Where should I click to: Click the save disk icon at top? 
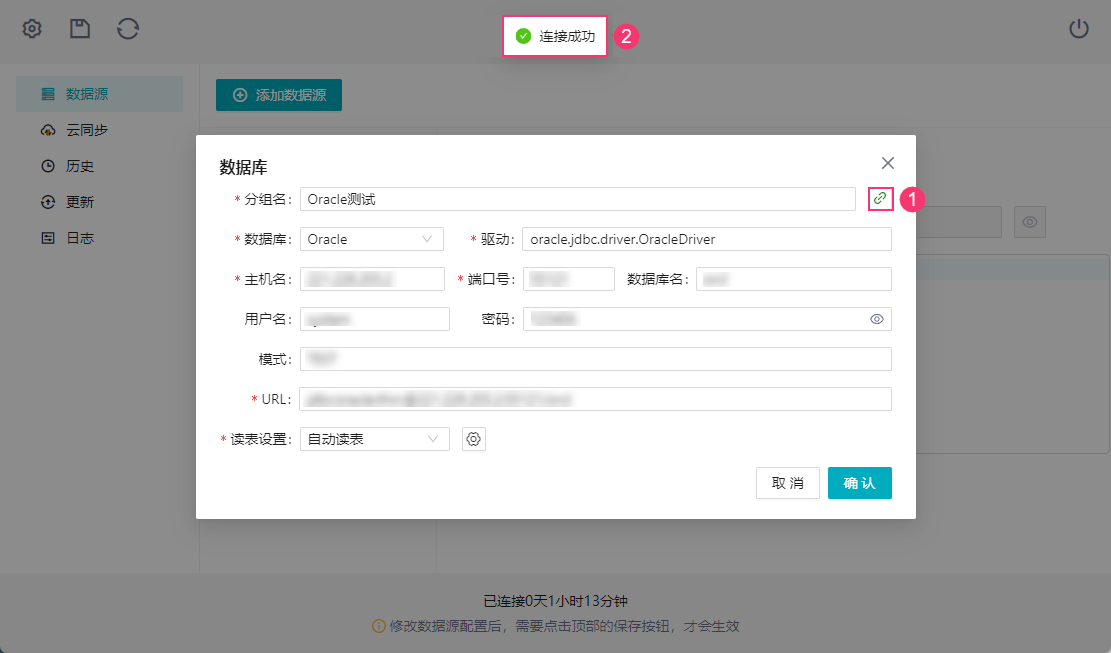[x=80, y=29]
